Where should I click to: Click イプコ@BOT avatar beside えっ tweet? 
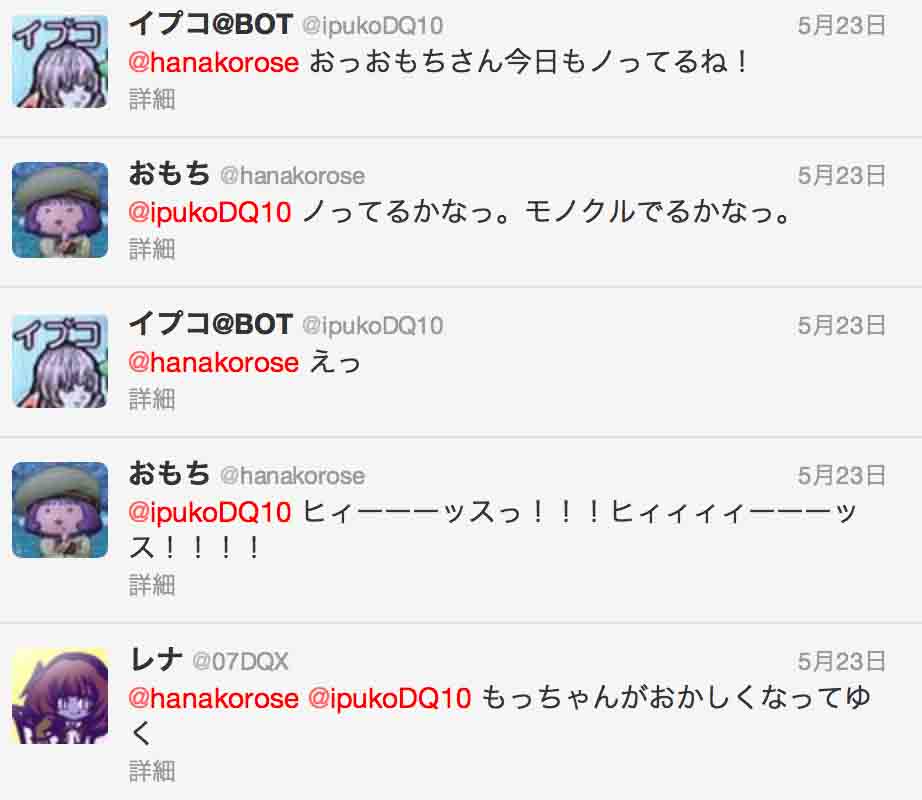click(60, 361)
